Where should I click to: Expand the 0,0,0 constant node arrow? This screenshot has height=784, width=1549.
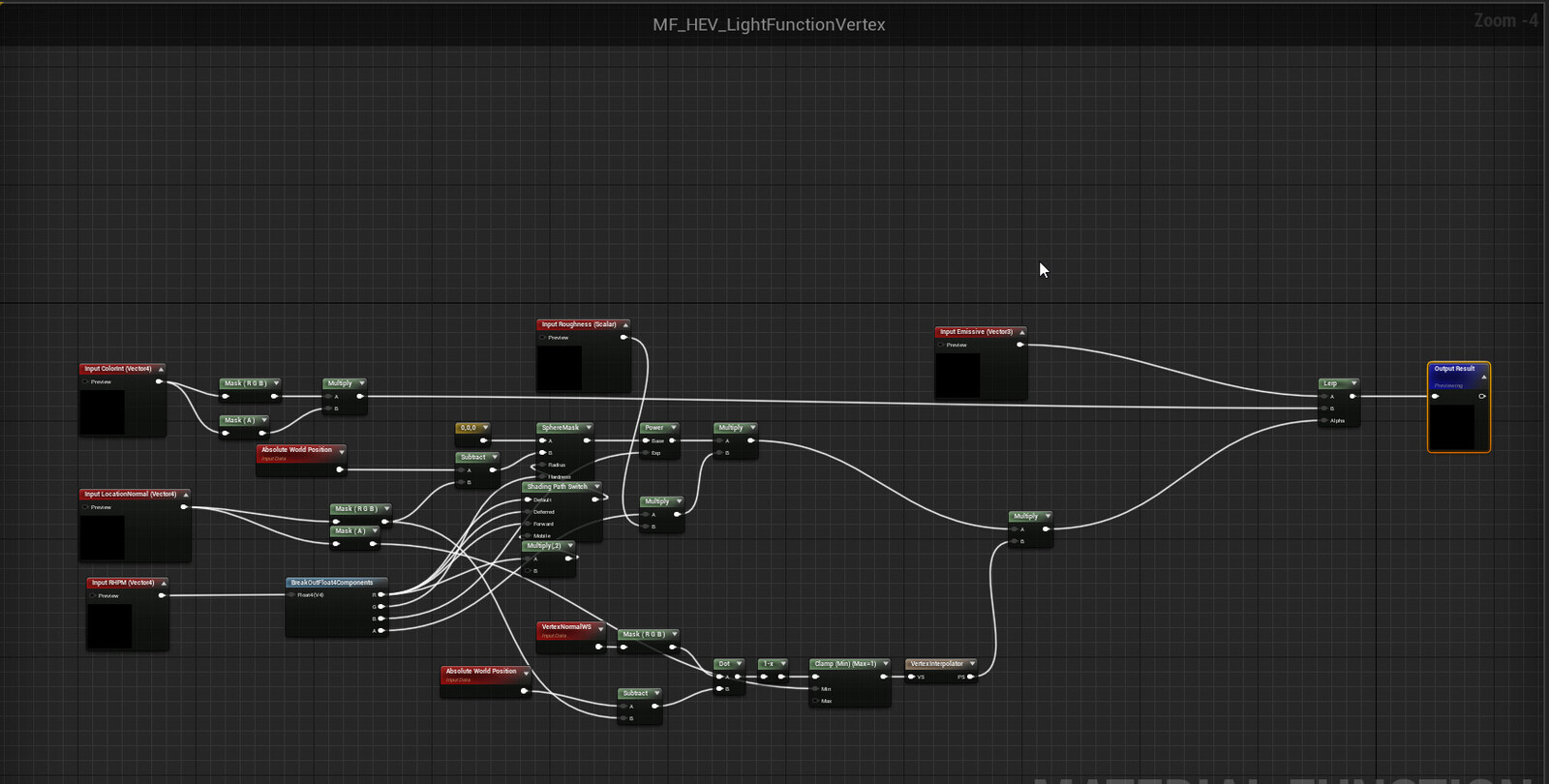485,428
